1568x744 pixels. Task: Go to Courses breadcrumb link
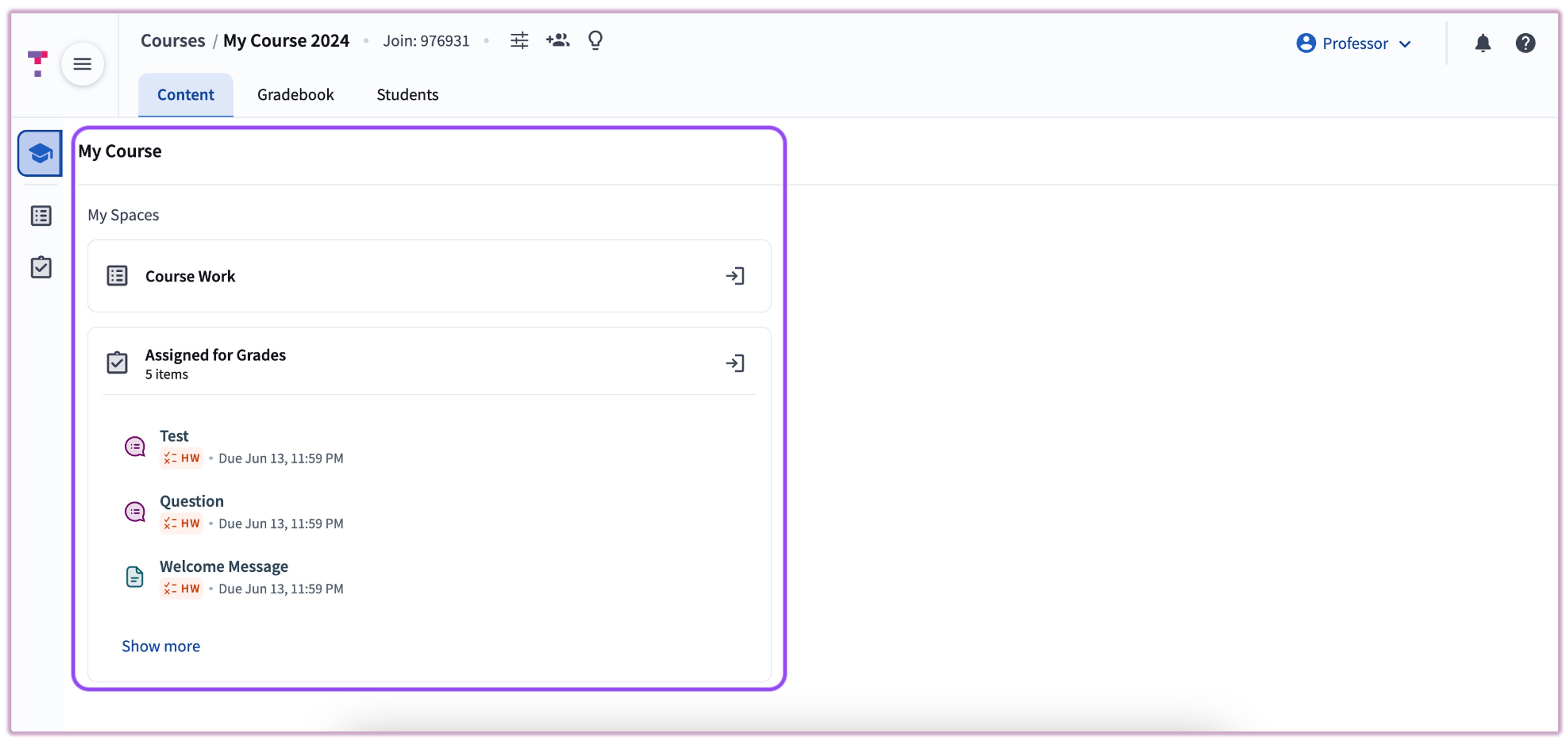173,41
